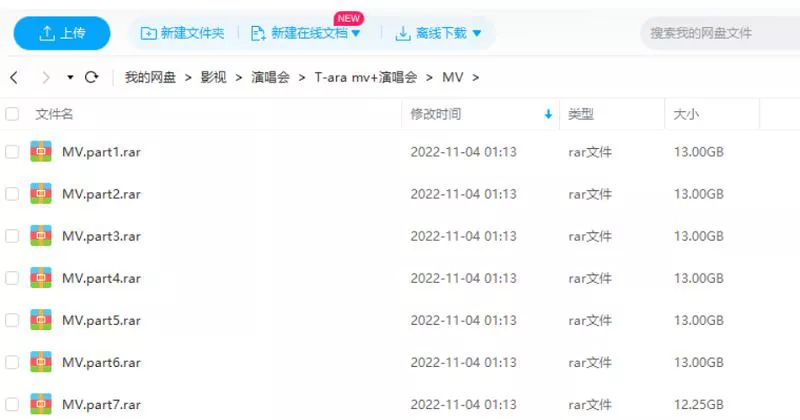
Task: Sort files by 大小 column header
Action: pos(686,115)
